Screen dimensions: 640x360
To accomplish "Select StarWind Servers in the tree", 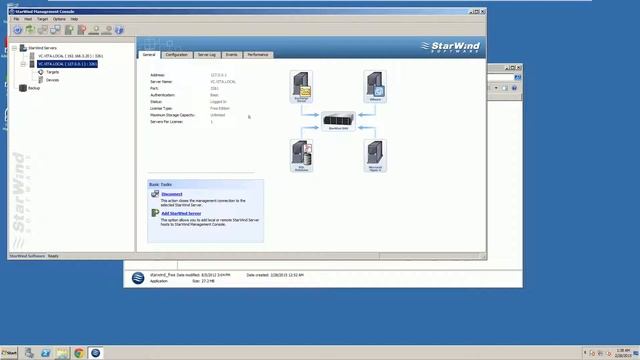I will (x=42, y=48).
